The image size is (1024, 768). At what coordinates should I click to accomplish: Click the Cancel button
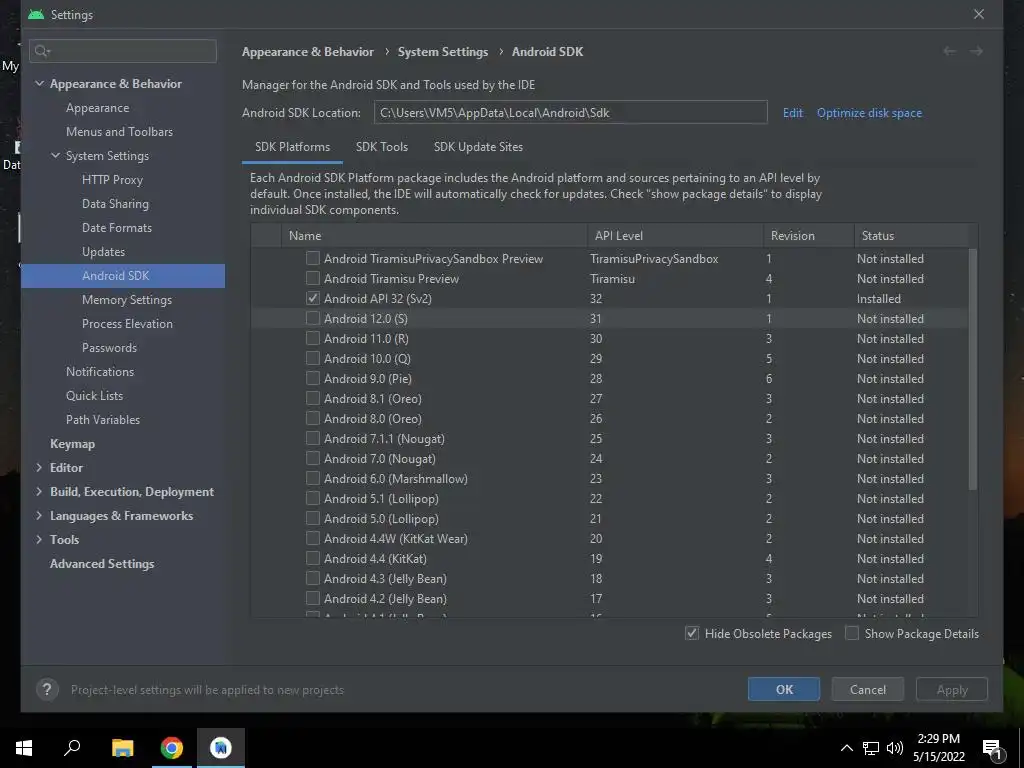[x=868, y=690]
